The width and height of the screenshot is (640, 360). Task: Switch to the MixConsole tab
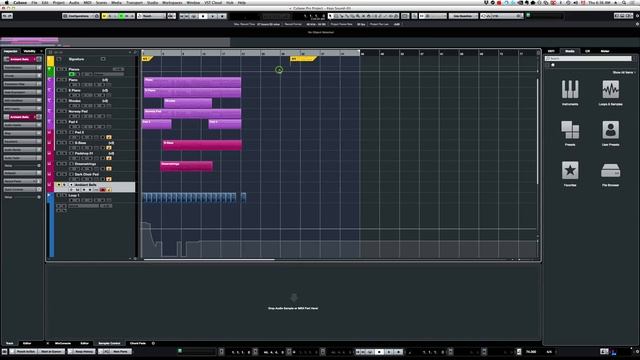62,343
